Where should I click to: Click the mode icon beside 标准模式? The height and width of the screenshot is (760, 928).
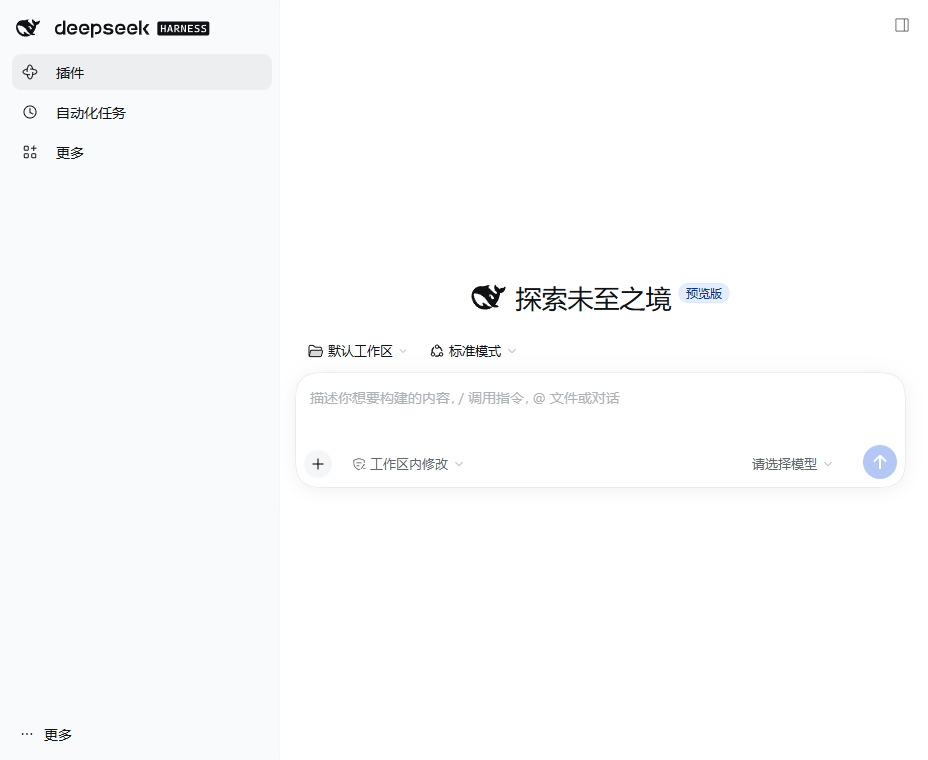point(437,351)
